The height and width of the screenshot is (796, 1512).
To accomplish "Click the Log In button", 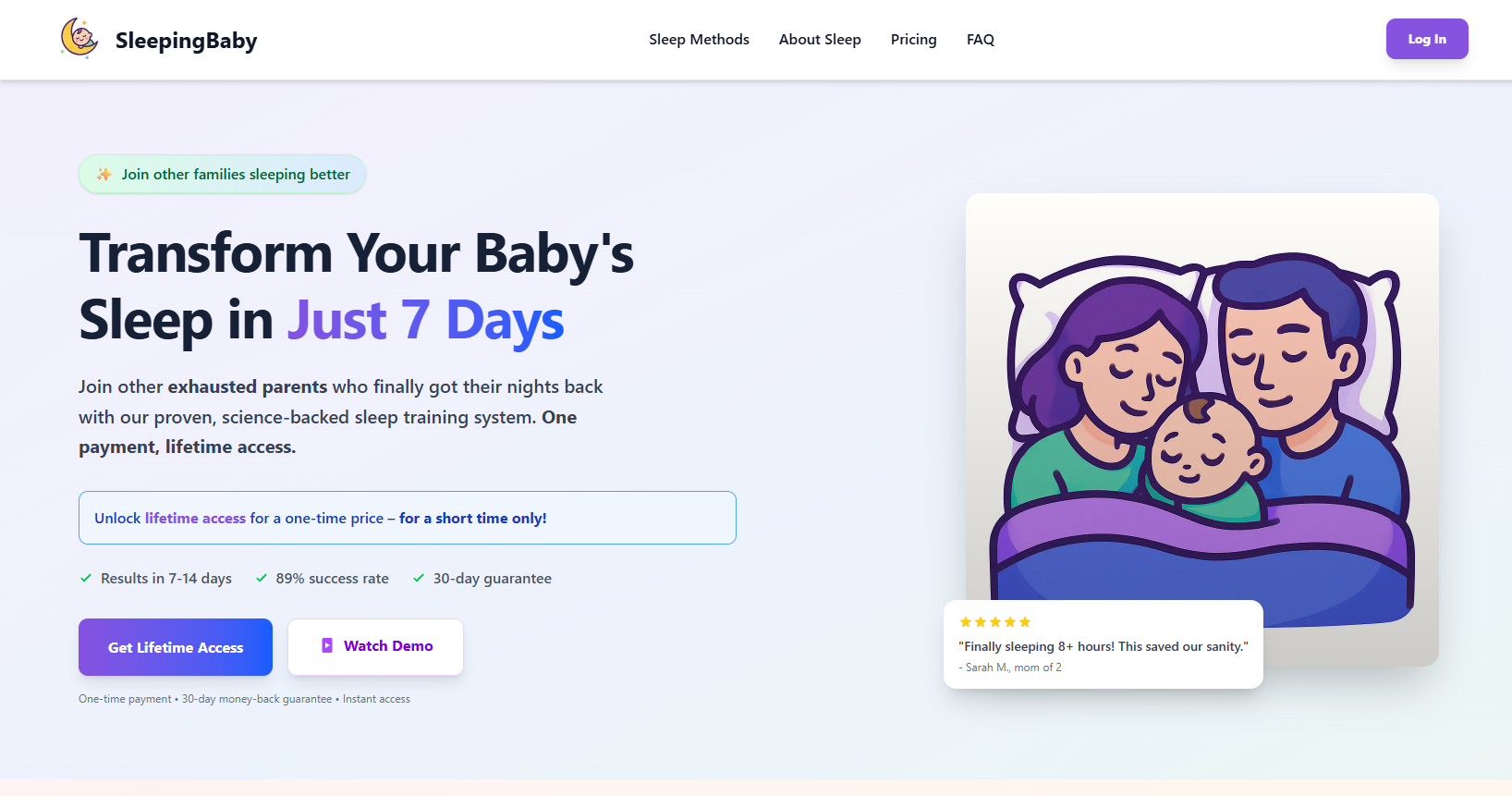I will [x=1426, y=39].
